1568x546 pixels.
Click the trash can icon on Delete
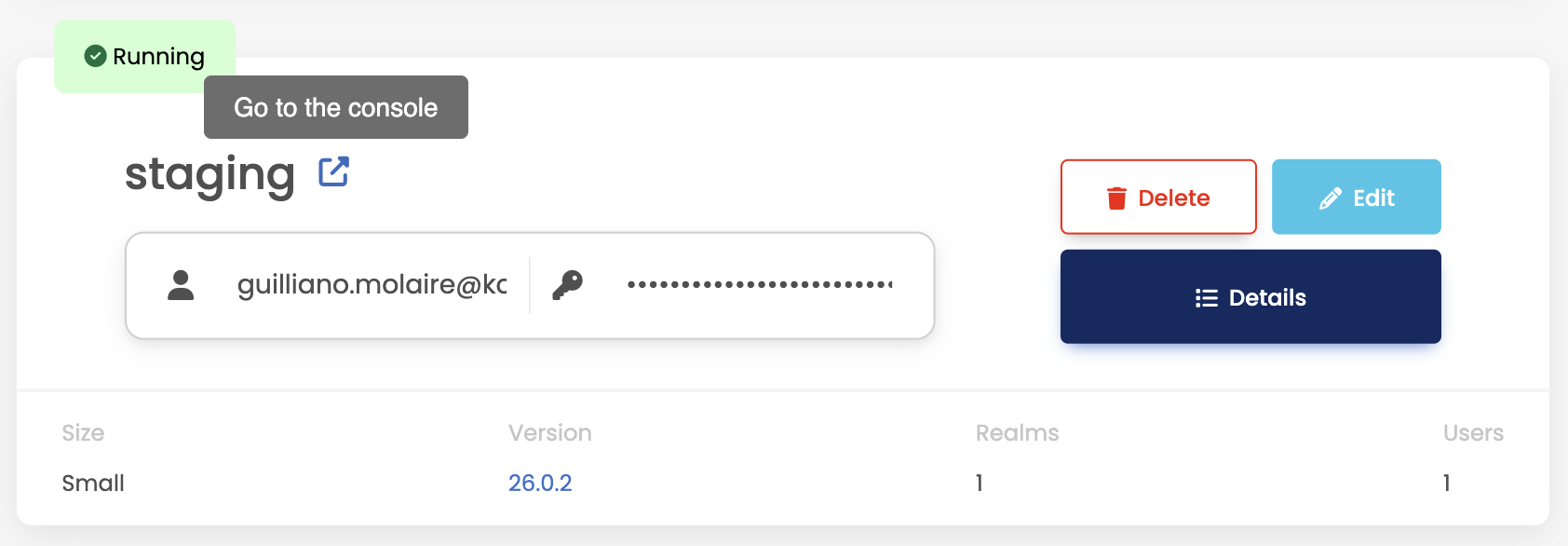(x=1116, y=198)
